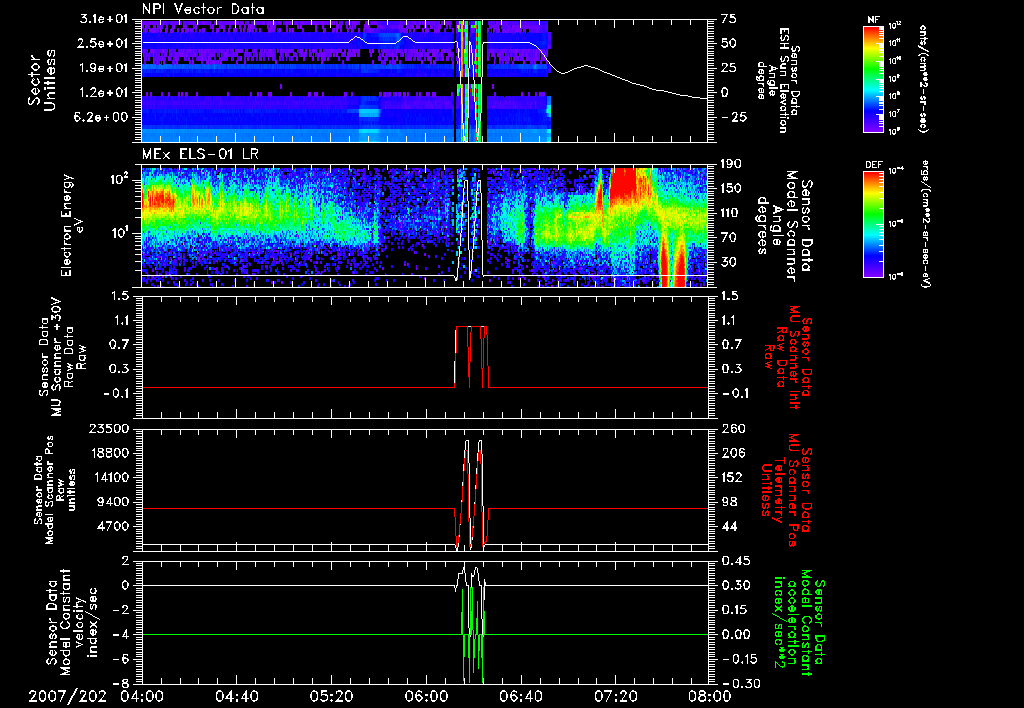This screenshot has width=1024, height=708.
Task: Click the "3.1e+01" sector tick value
Action: coord(104,20)
